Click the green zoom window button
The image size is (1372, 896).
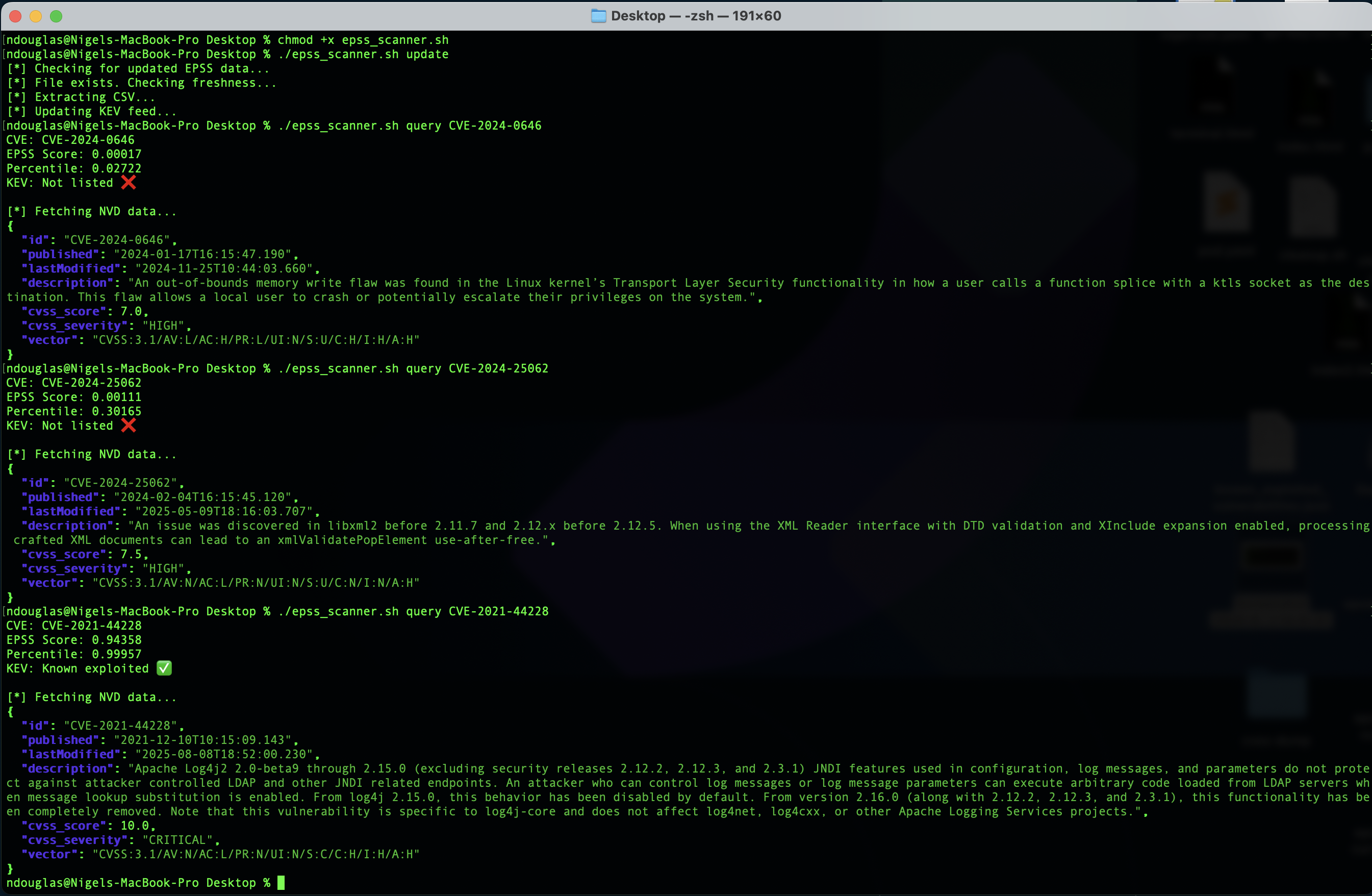tap(56, 16)
